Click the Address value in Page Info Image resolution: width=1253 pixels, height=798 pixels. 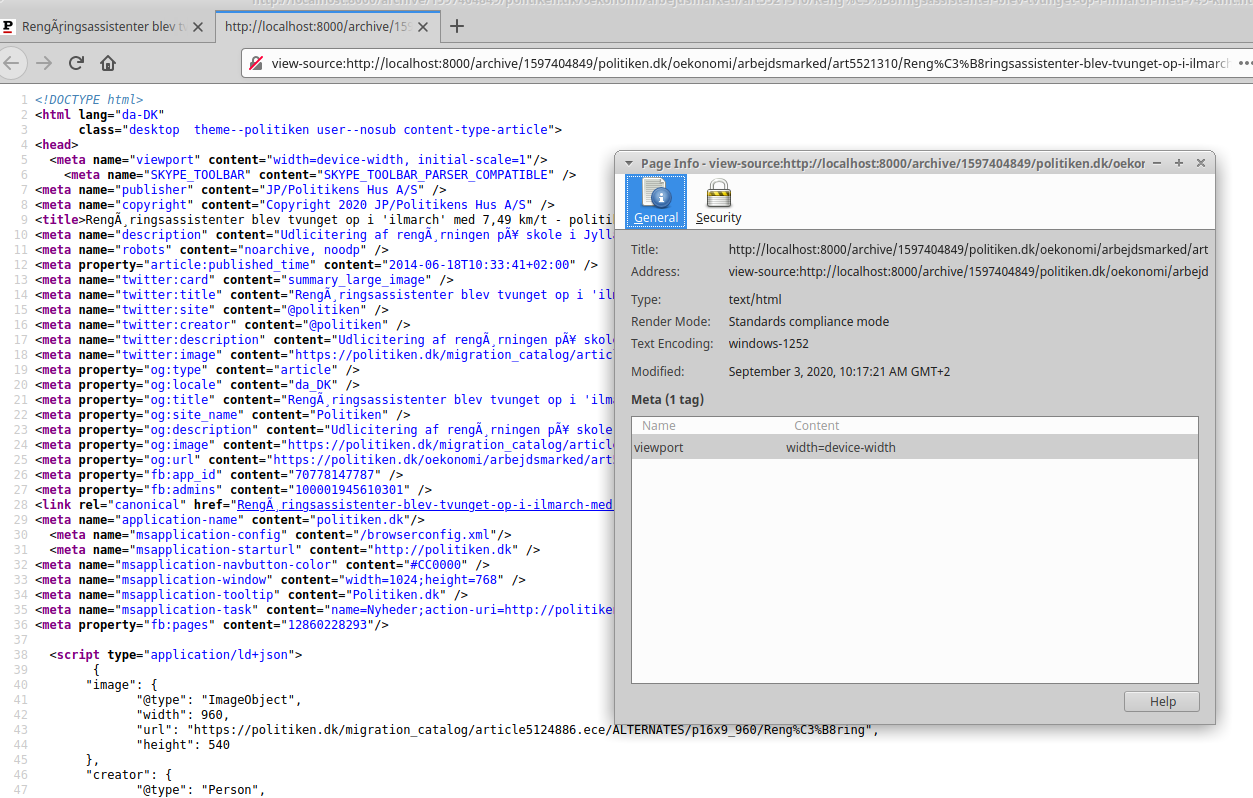968,271
